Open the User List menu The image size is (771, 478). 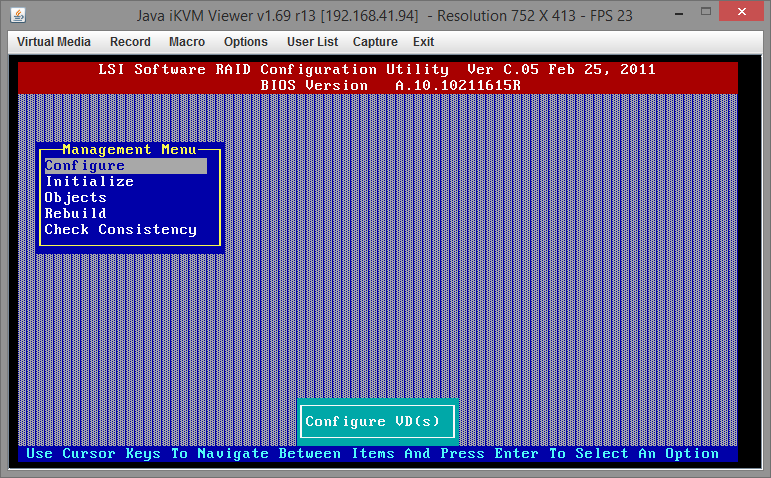click(312, 42)
